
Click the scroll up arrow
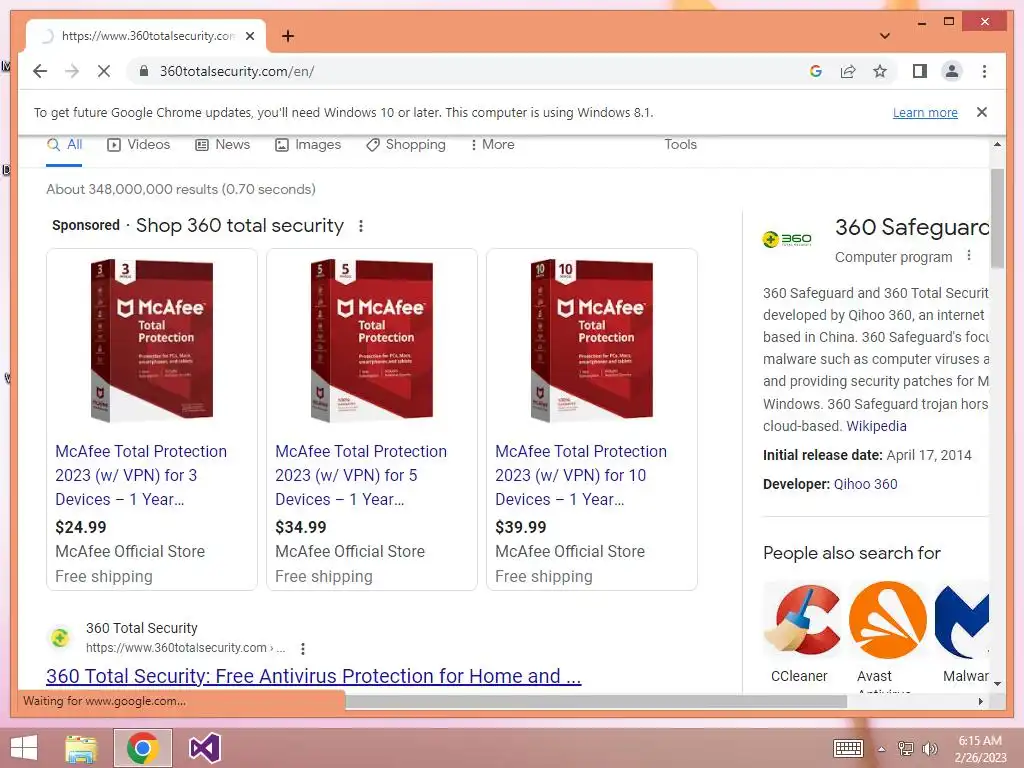point(997,144)
